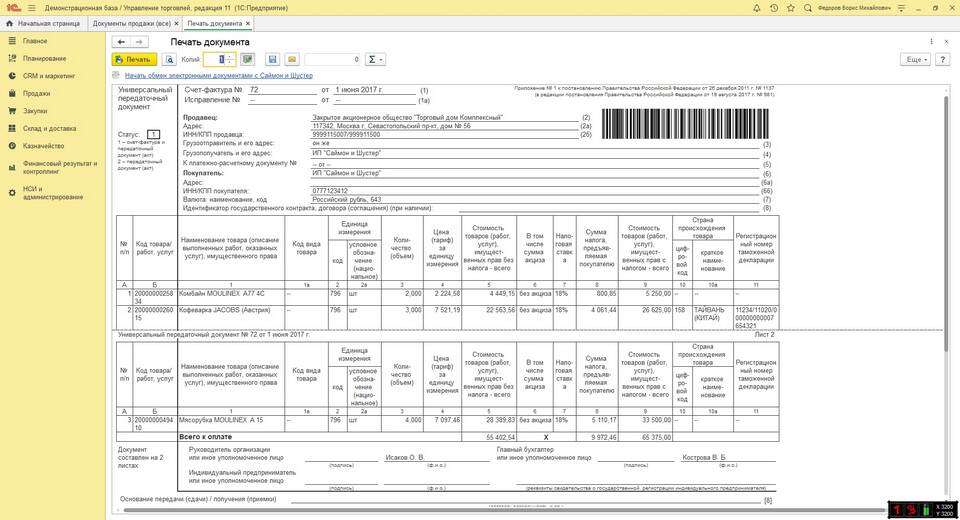This screenshot has height=520, width=960.
Task: Save document with floppy disk icon
Action: click(272, 59)
